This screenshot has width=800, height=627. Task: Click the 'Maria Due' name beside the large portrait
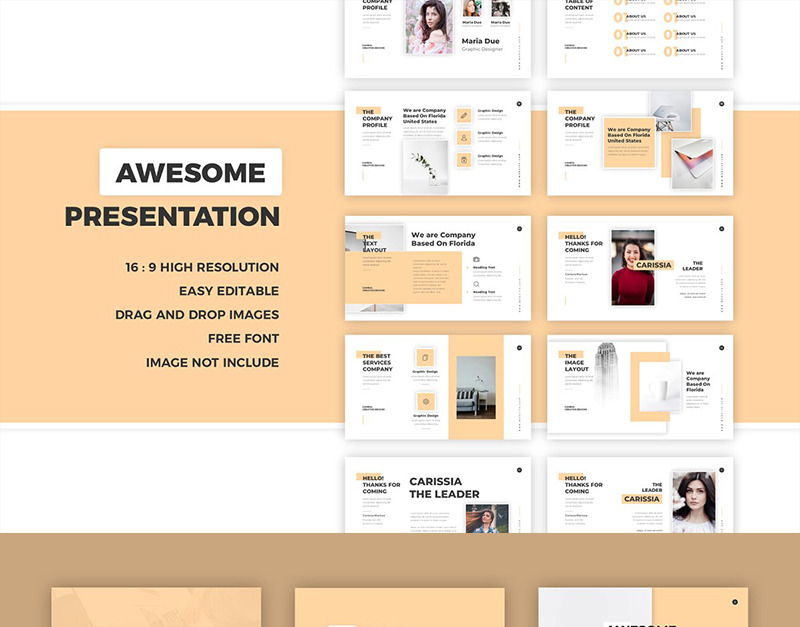pos(481,41)
